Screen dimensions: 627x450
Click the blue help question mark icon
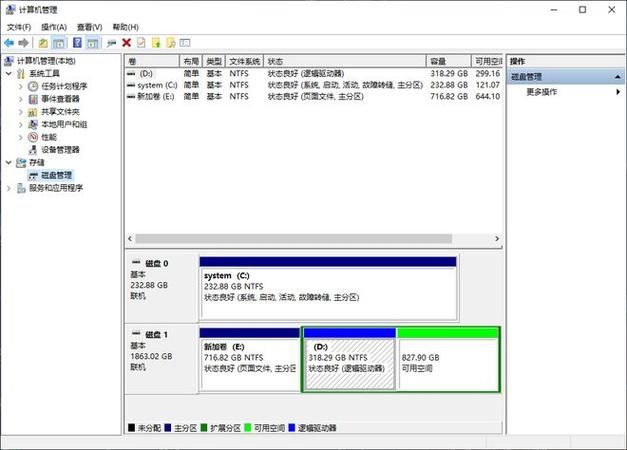(x=77, y=43)
